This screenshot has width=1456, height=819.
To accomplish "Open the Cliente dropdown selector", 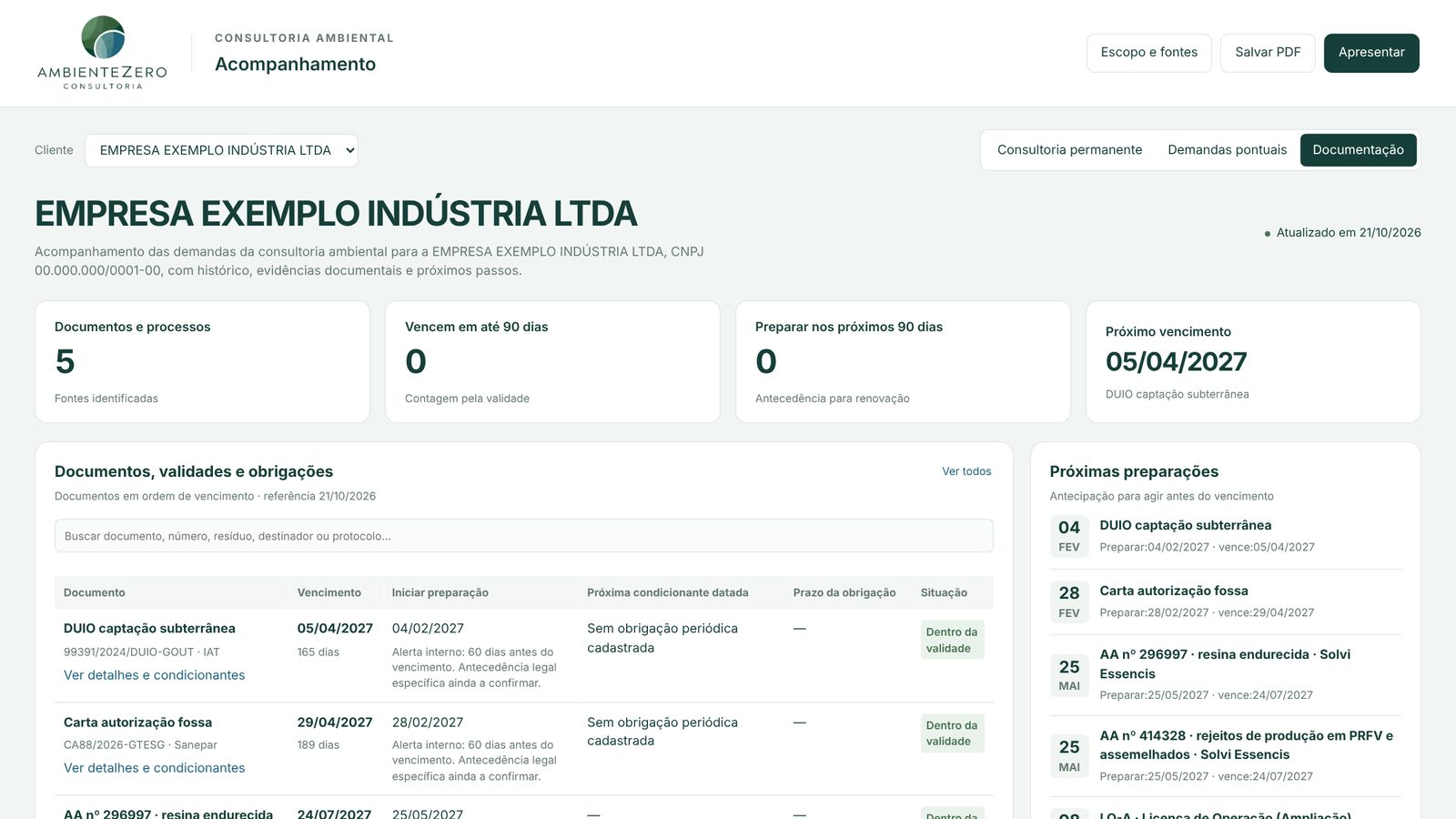I will (221, 150).
